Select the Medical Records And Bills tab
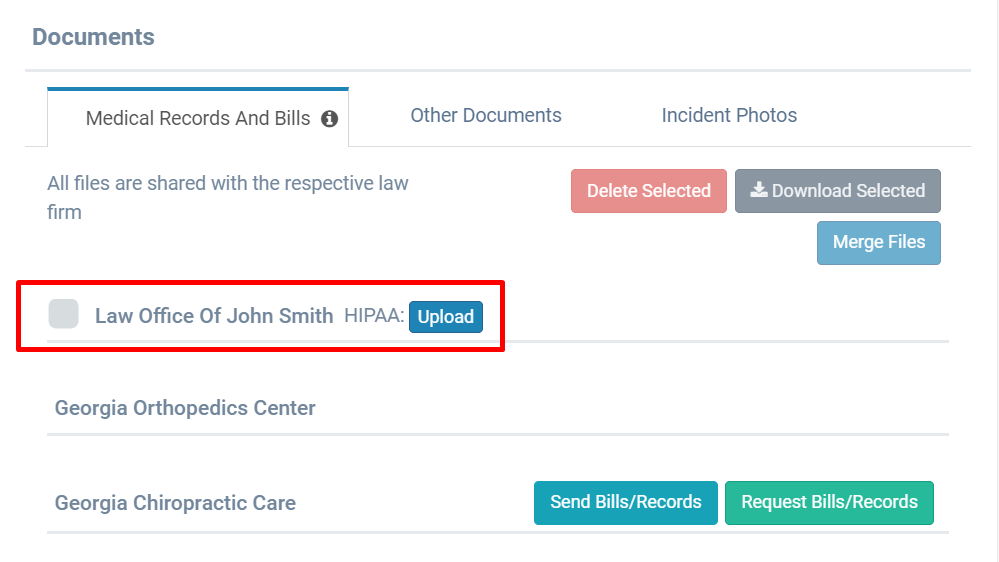The image size is (999, 562). pyautogui.click(x=198, y=118)
